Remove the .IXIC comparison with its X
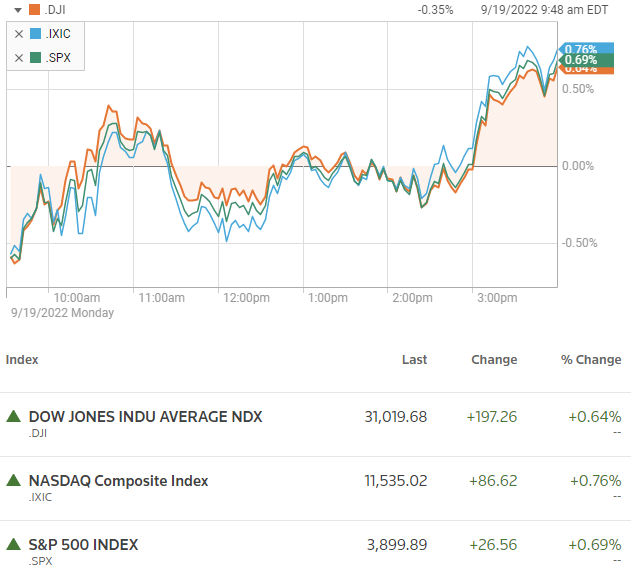The height and width of the screenshot is (574, 631). point(19,34)
